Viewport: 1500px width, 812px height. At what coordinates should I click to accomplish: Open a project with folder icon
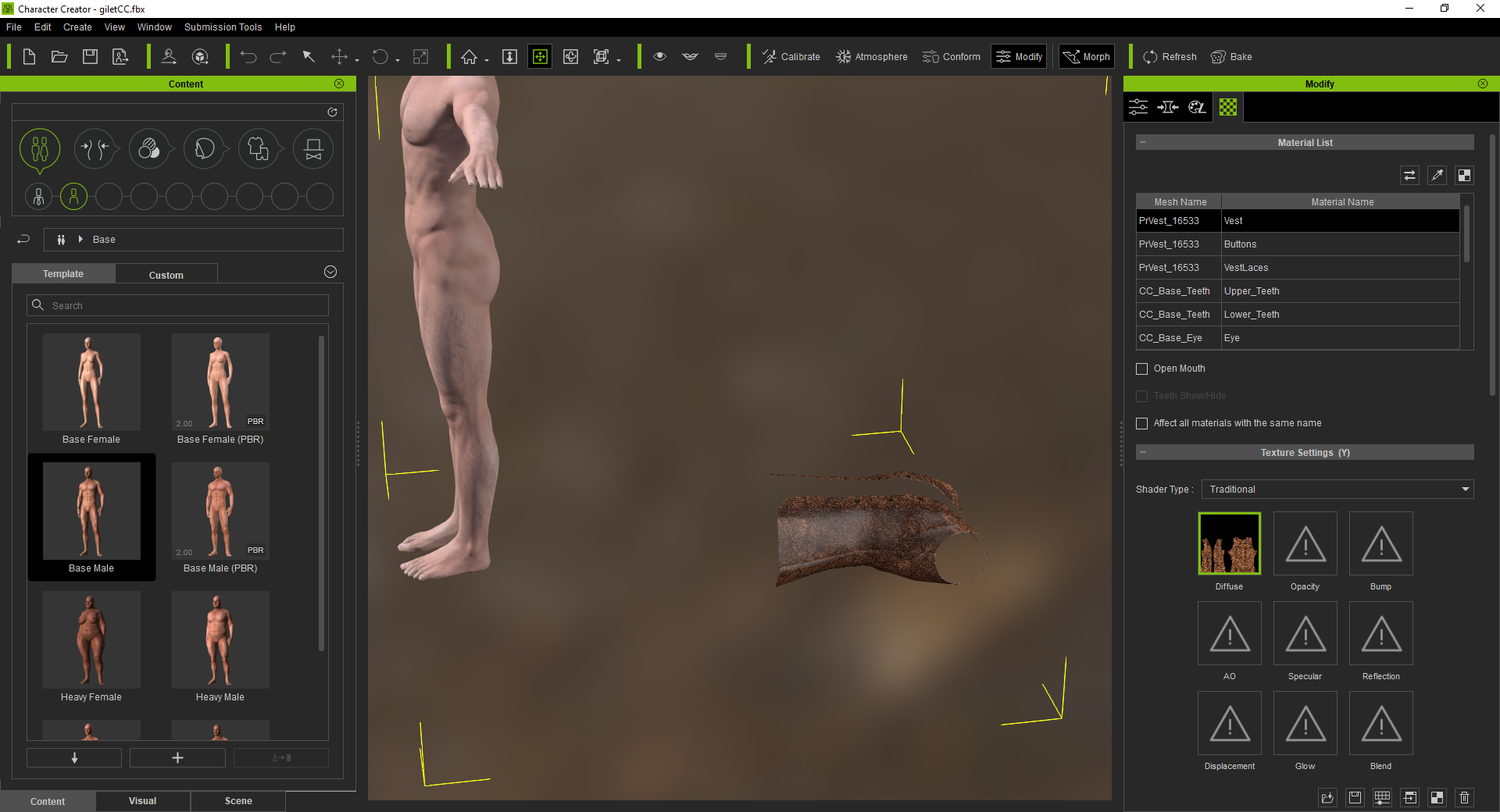coord(59,57)
